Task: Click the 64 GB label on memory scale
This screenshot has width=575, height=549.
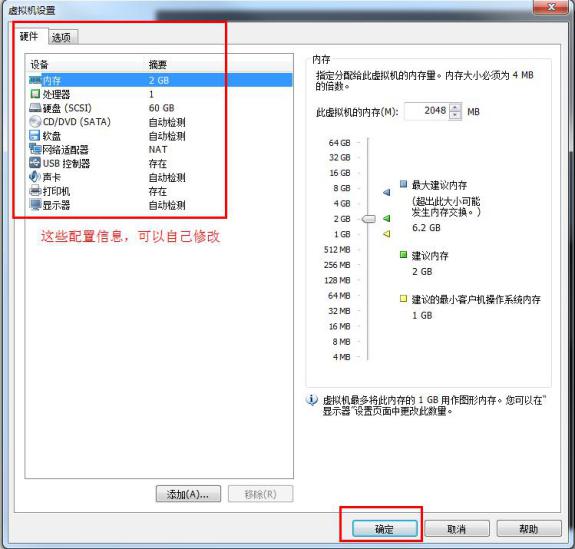Action: 340,143
